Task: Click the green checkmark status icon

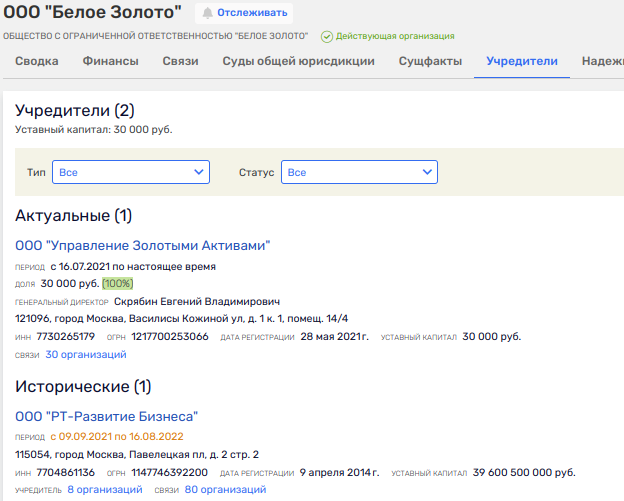Action: click(x=327, y=37)
